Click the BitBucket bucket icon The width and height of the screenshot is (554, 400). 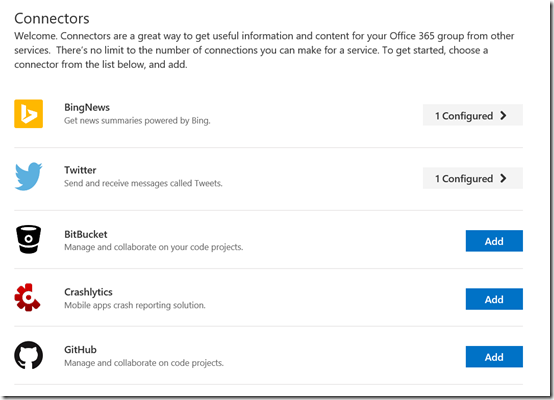[28, 239]
